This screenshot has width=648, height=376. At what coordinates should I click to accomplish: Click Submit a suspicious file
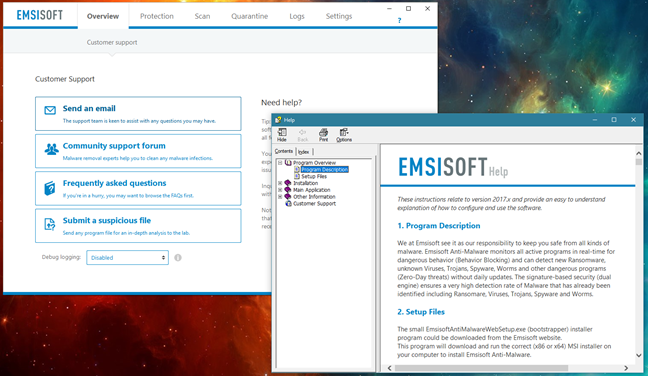[x=138, y=226]
